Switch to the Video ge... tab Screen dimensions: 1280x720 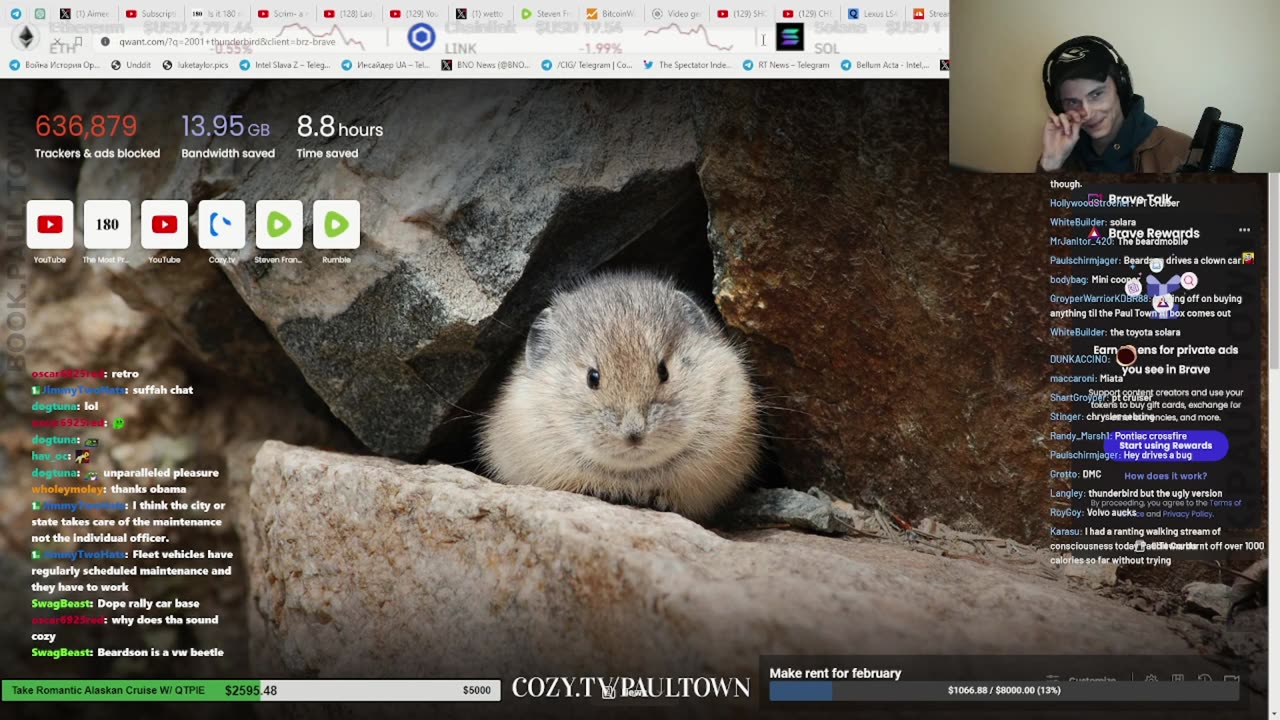coord(676,14)
